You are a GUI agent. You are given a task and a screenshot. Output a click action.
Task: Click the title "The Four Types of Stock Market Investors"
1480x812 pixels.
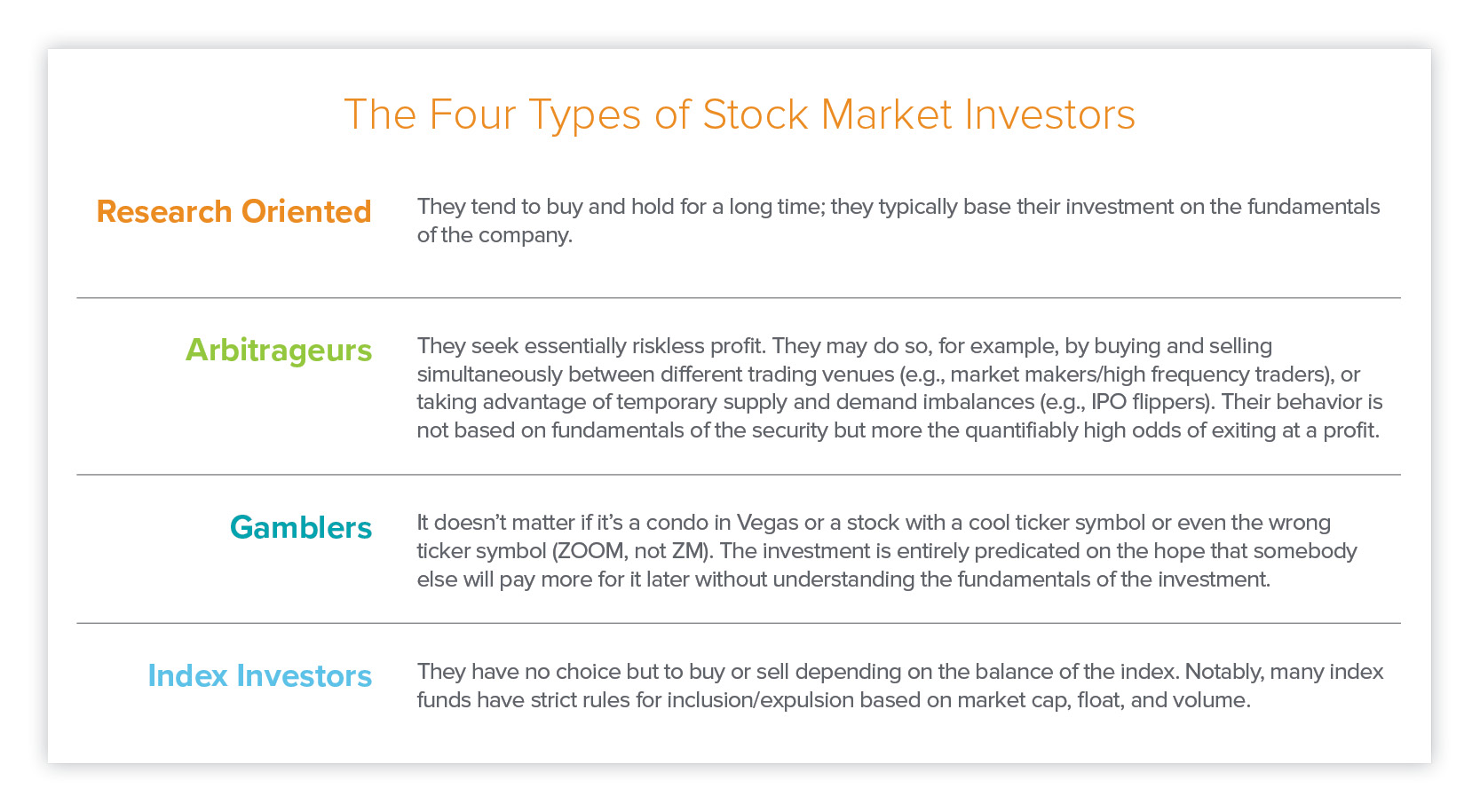(x=739, y=115)
